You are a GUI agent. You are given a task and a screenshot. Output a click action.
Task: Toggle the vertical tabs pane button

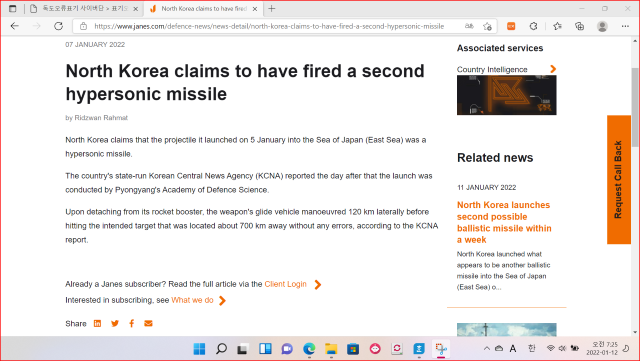pyautogui.click(x=13, y=9)
